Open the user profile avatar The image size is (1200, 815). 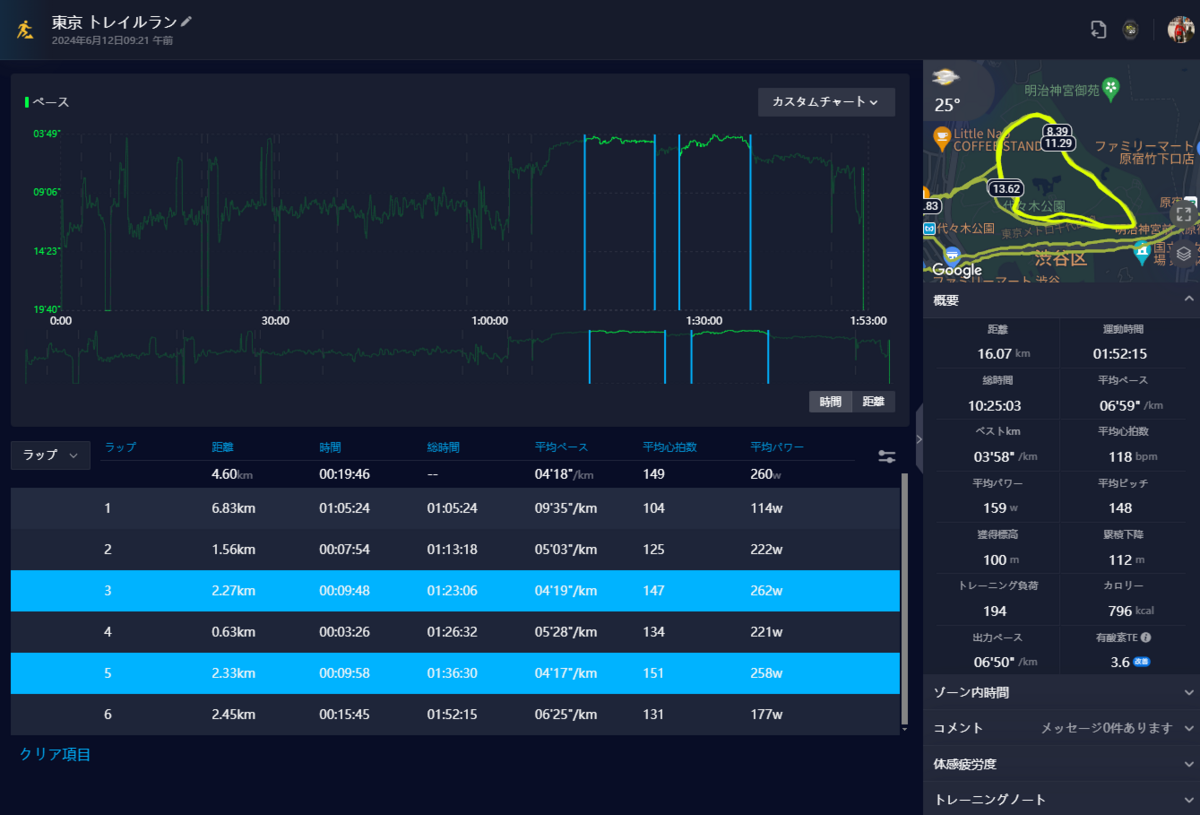[1181, 30]
